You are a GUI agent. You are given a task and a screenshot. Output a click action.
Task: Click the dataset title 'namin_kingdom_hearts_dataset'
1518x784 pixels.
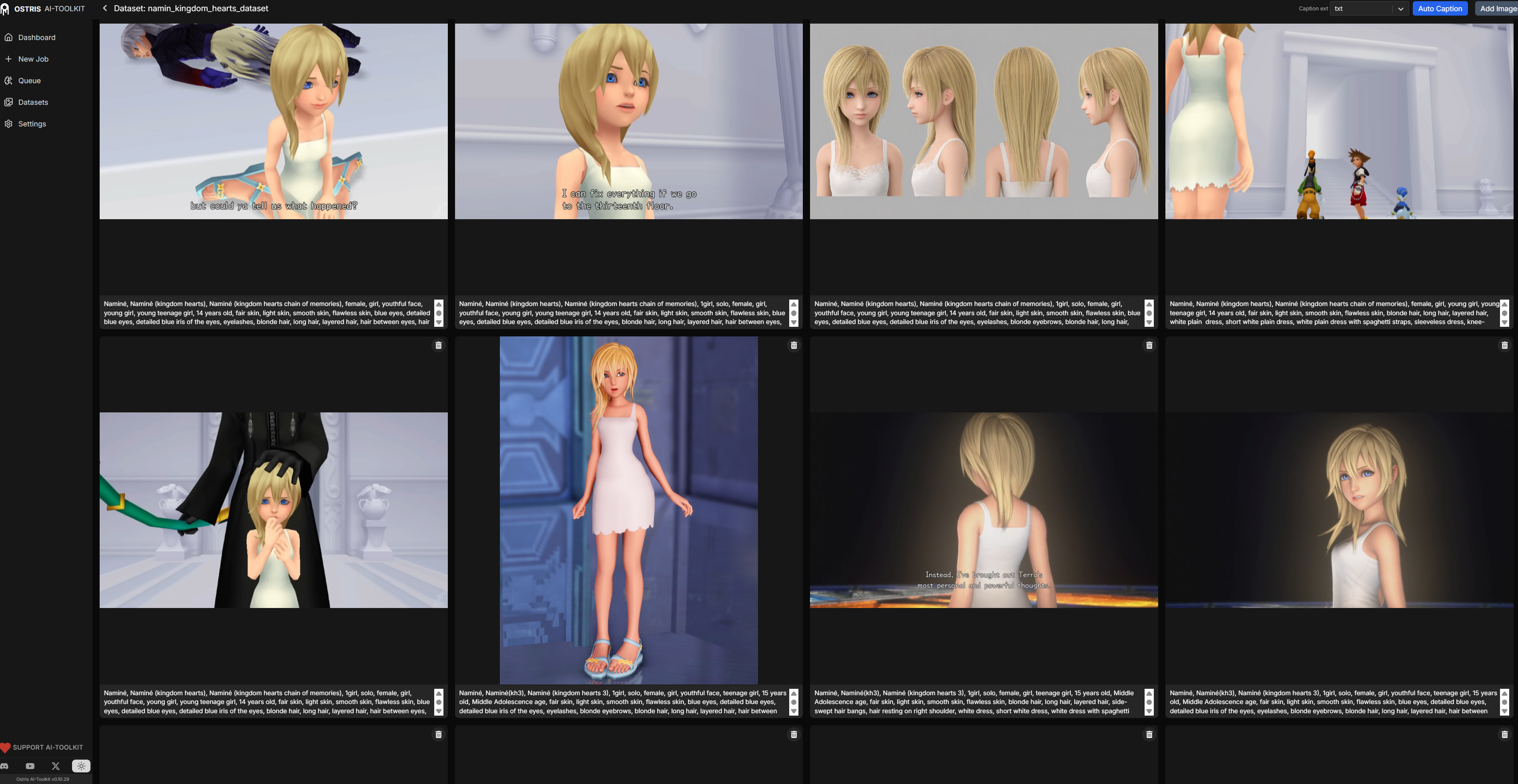point(191,8)
